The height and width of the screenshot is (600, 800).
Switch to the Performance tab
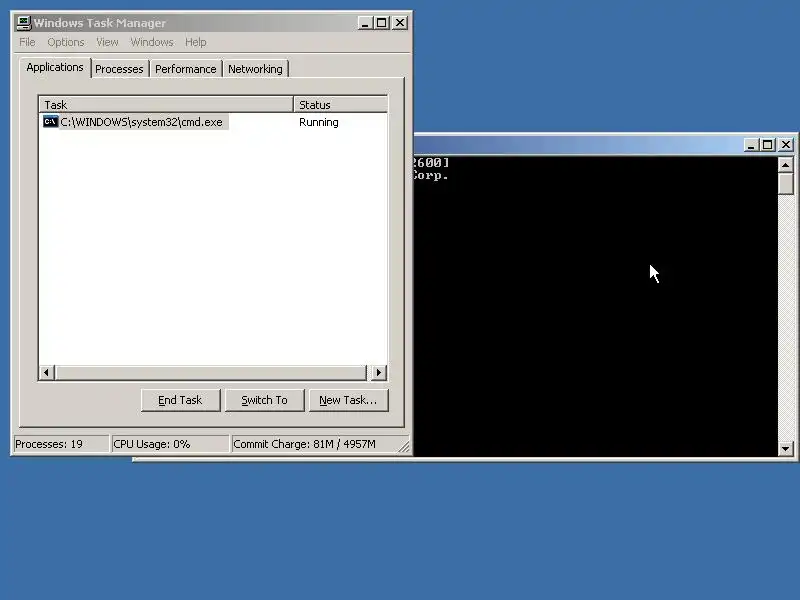pos(186,69)
